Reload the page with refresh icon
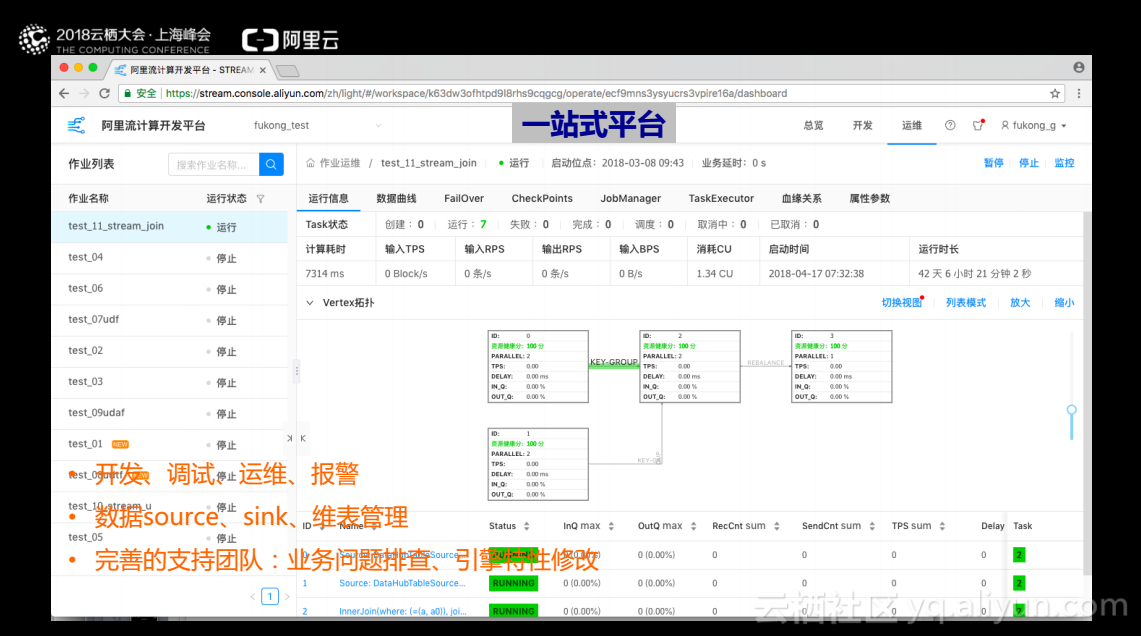The image size is (1141, 636). 104,93
